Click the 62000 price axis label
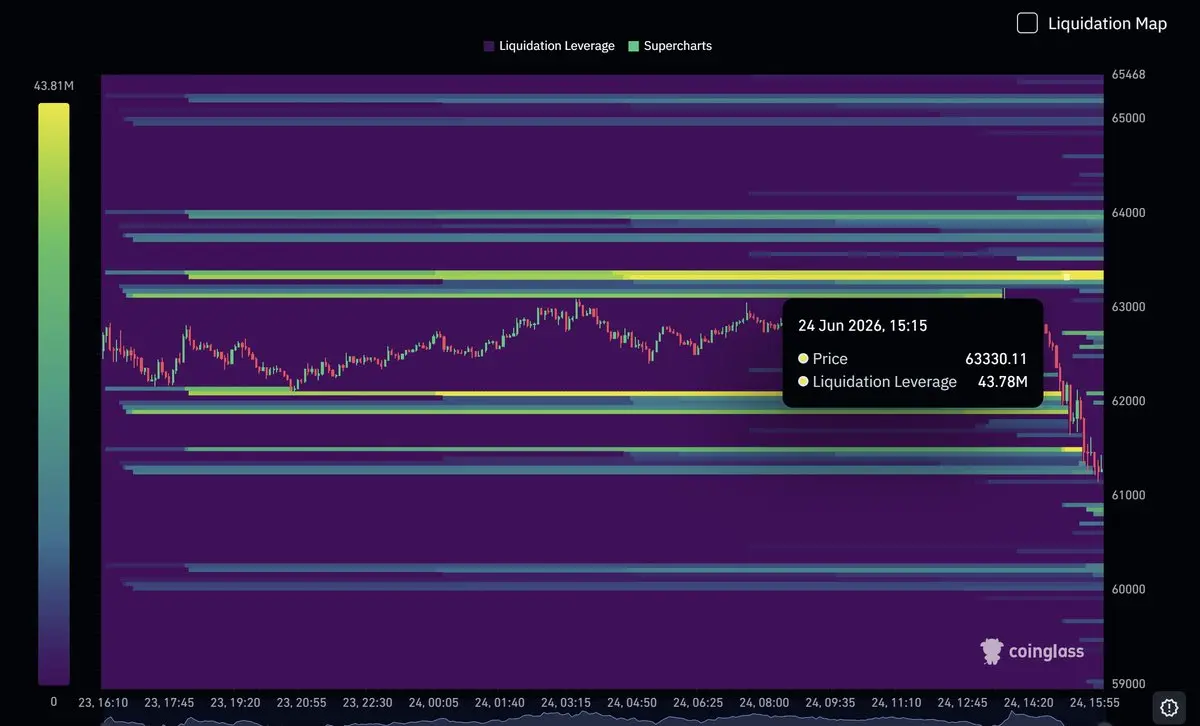1200x726 pixels. click(1128, 401)
